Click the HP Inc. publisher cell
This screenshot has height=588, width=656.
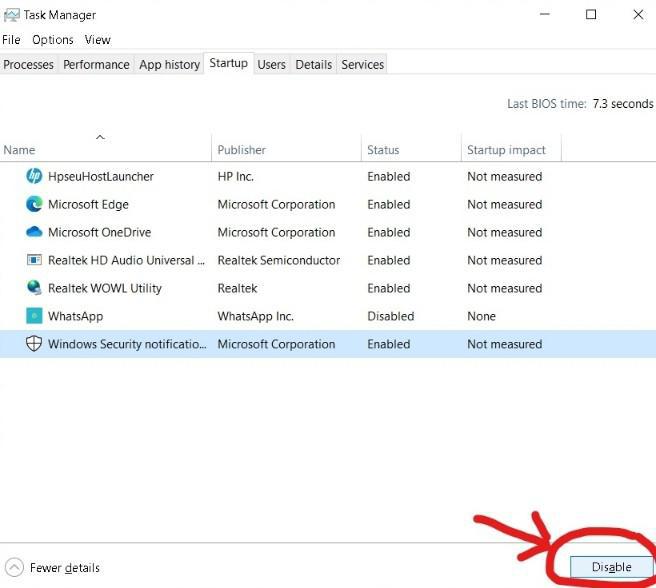(236, 176)
